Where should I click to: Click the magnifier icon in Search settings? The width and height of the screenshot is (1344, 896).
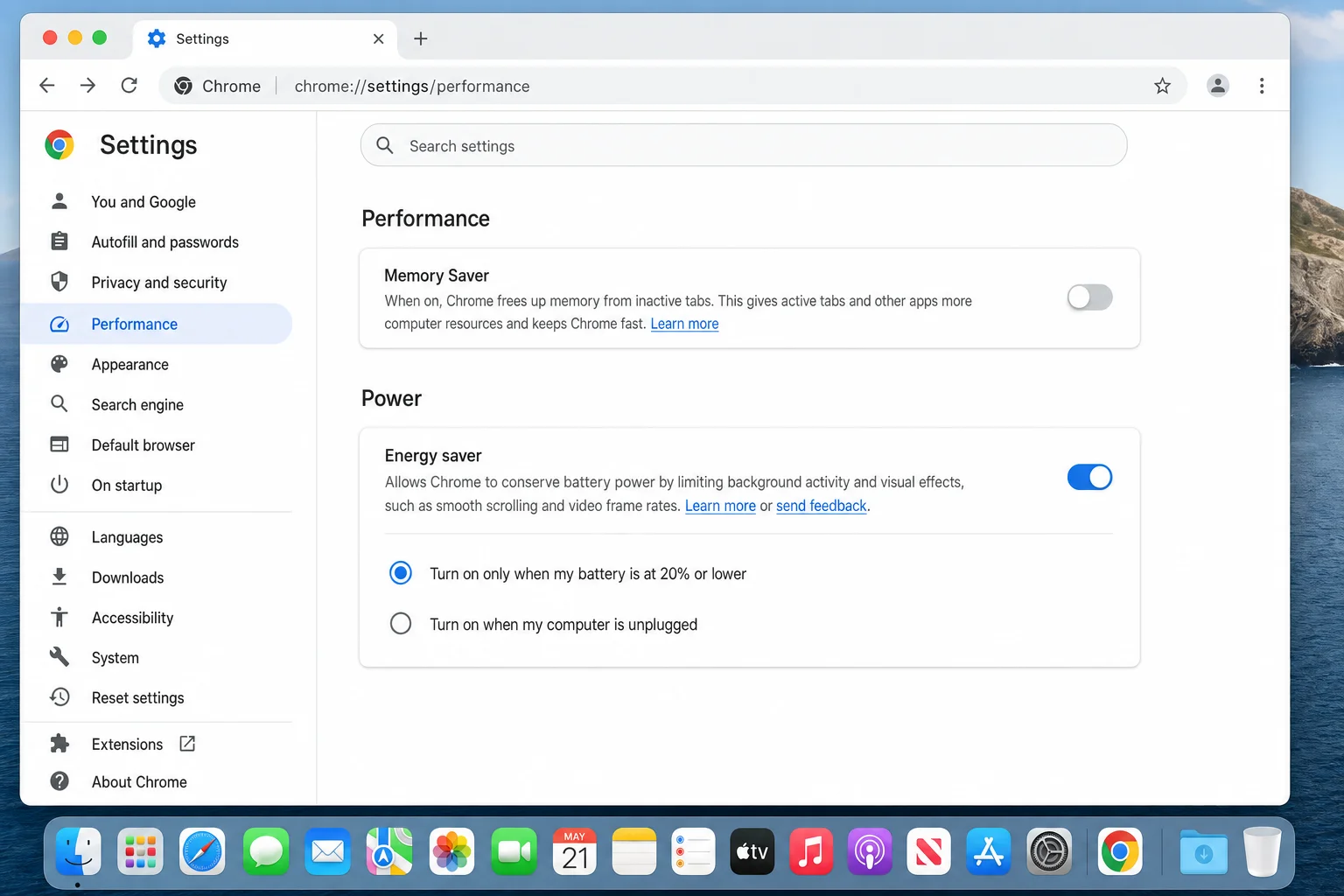385,145
